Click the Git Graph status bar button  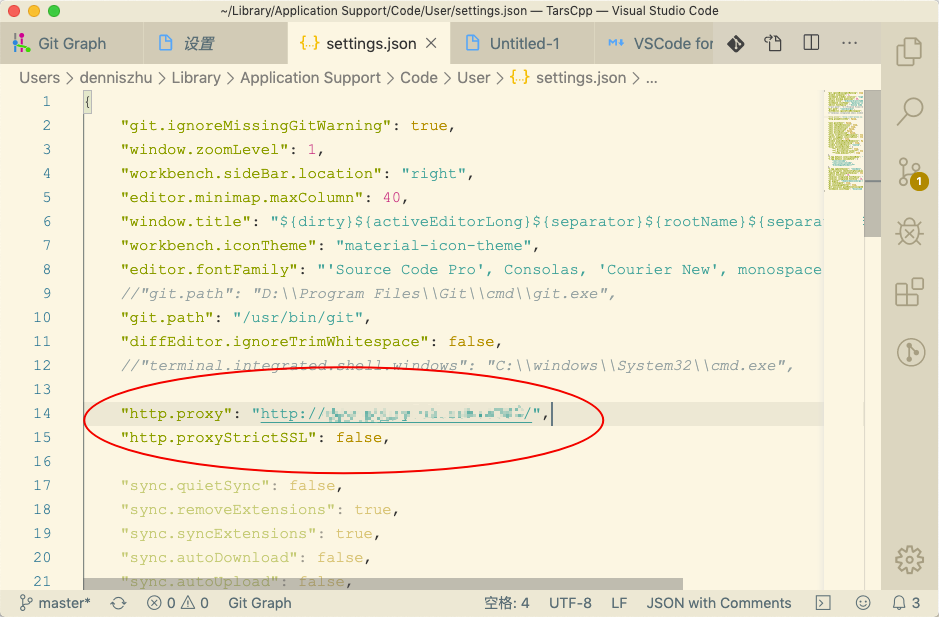point(260,603)
